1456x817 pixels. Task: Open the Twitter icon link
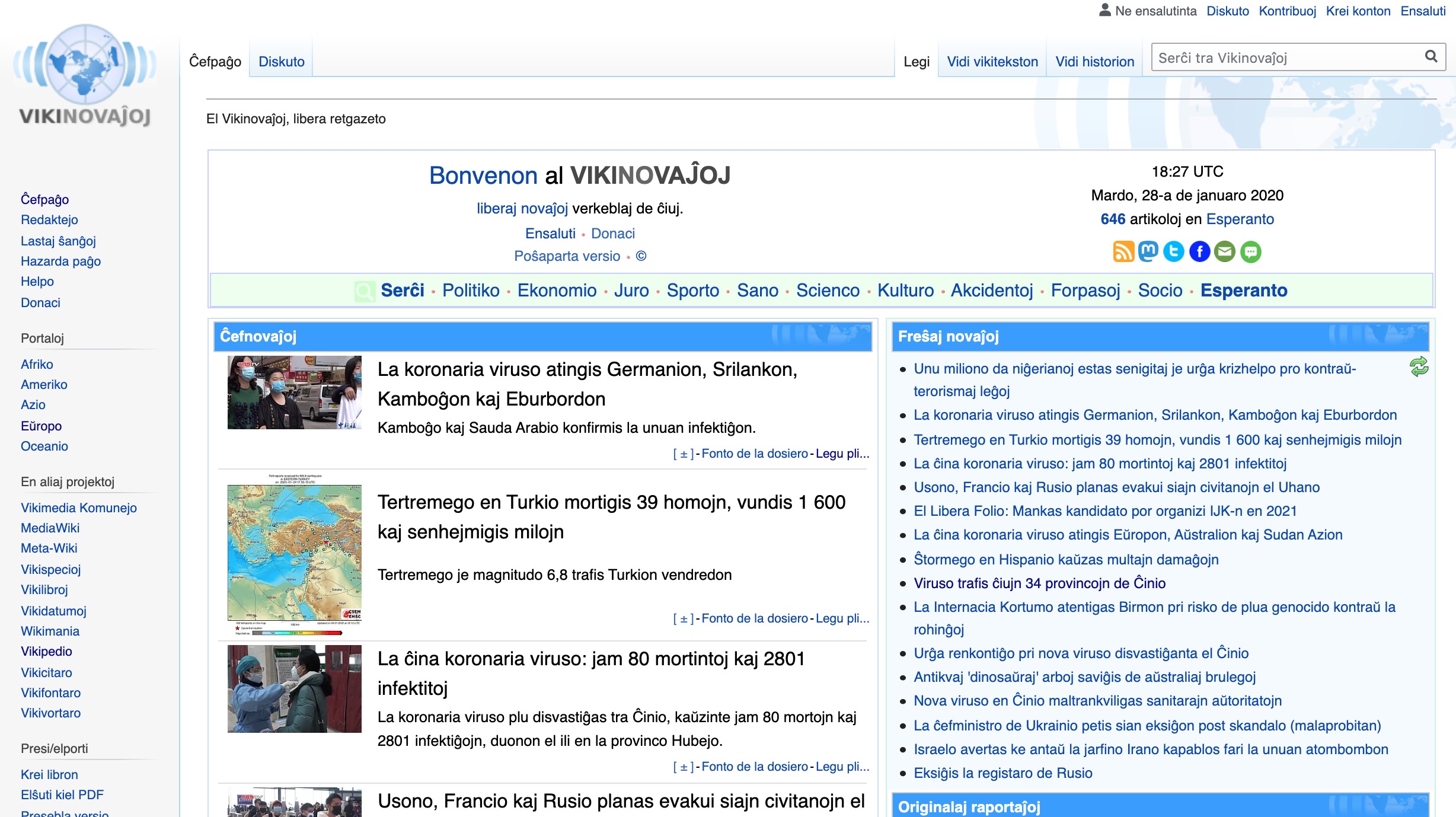1174,252
